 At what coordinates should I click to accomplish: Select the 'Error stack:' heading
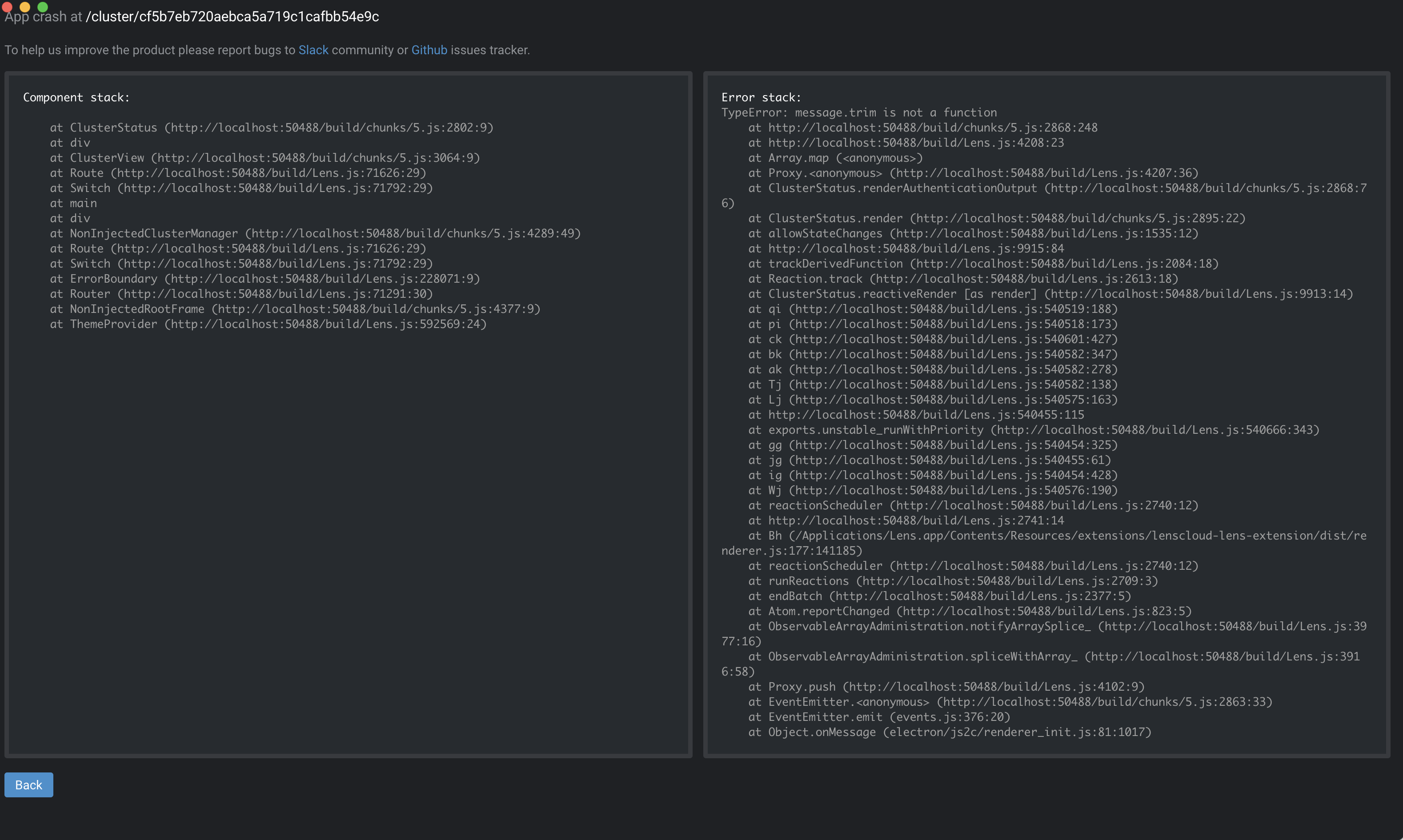coord(761,97)
